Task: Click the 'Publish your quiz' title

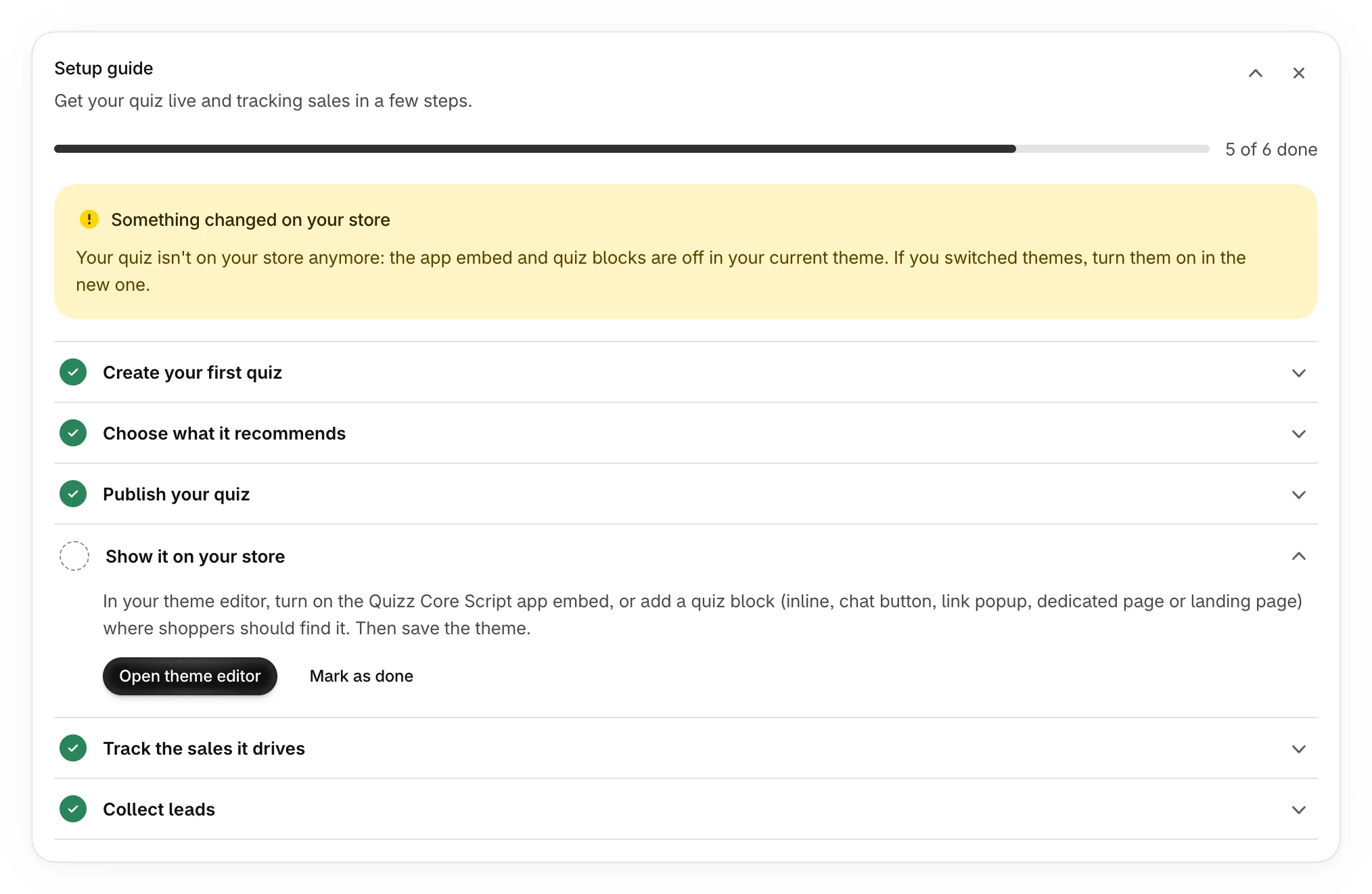Action: click(x=176, y=494)
